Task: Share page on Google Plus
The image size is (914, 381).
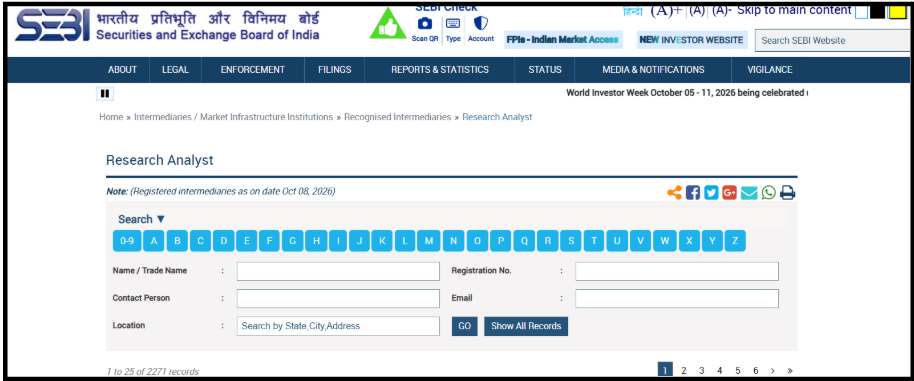Action: 729,192
